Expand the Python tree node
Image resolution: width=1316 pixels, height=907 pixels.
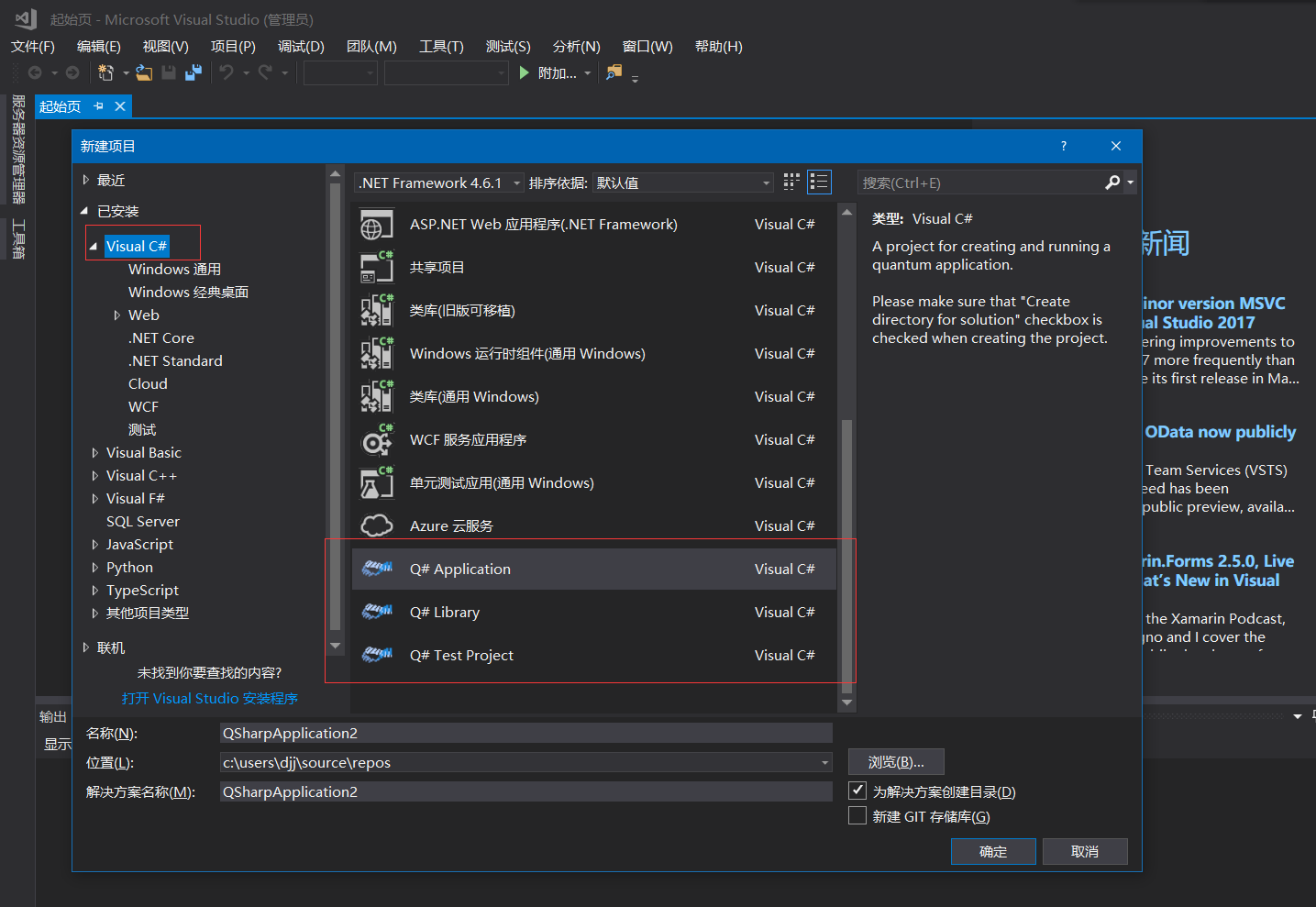click(x=94, y=567)
